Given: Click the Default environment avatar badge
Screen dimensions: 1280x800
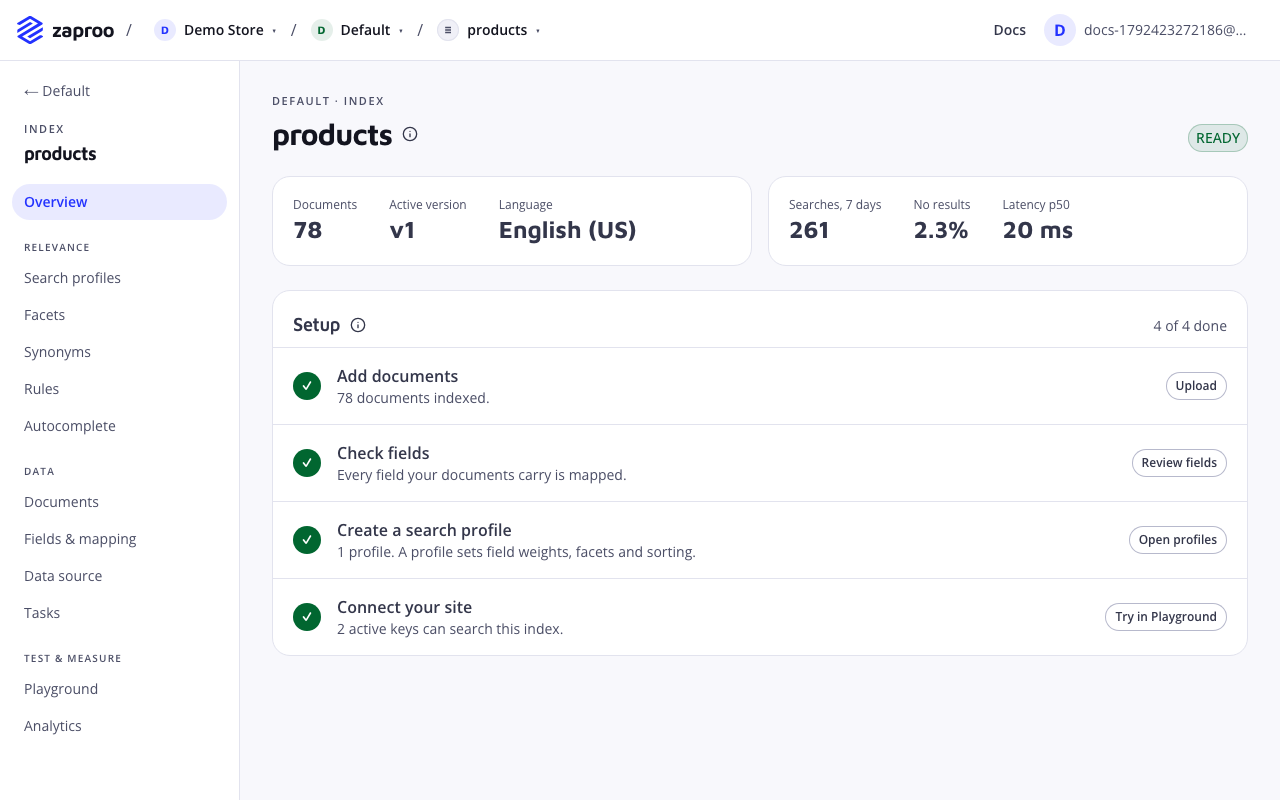Looking at the screenshot, I should [x=321, y=30].
